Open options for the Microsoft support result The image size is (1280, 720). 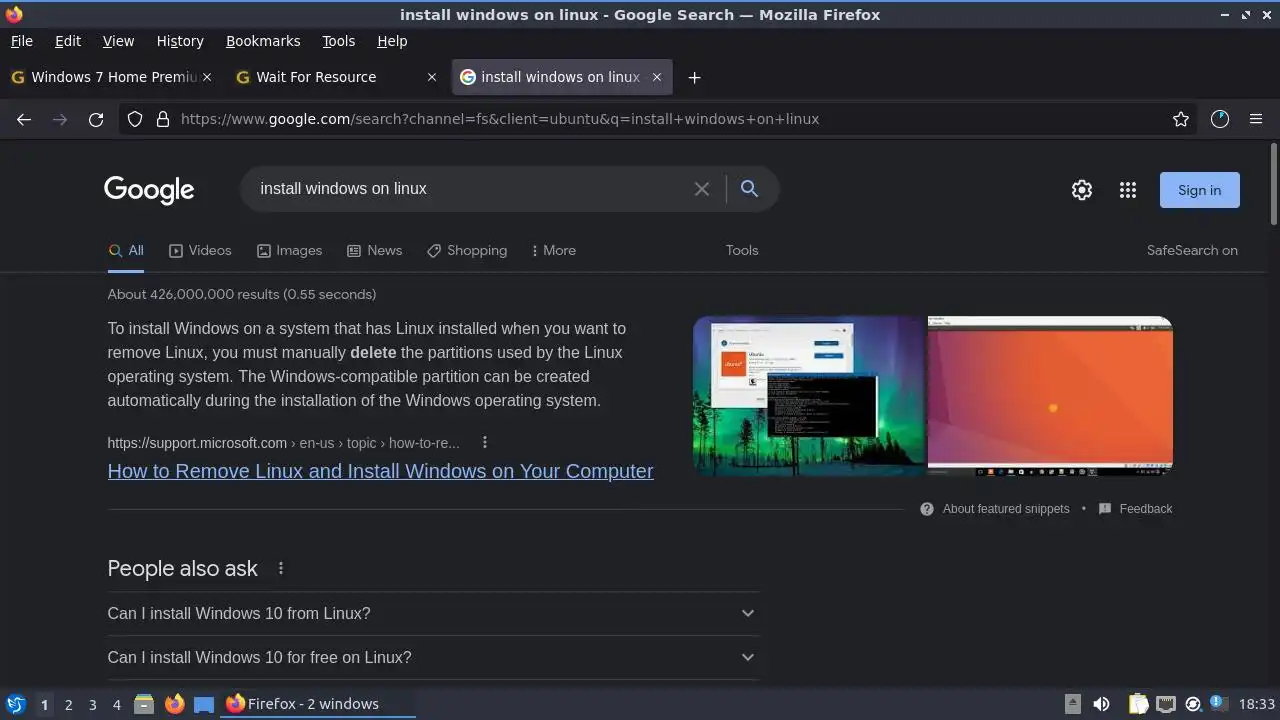pos(485,442)
